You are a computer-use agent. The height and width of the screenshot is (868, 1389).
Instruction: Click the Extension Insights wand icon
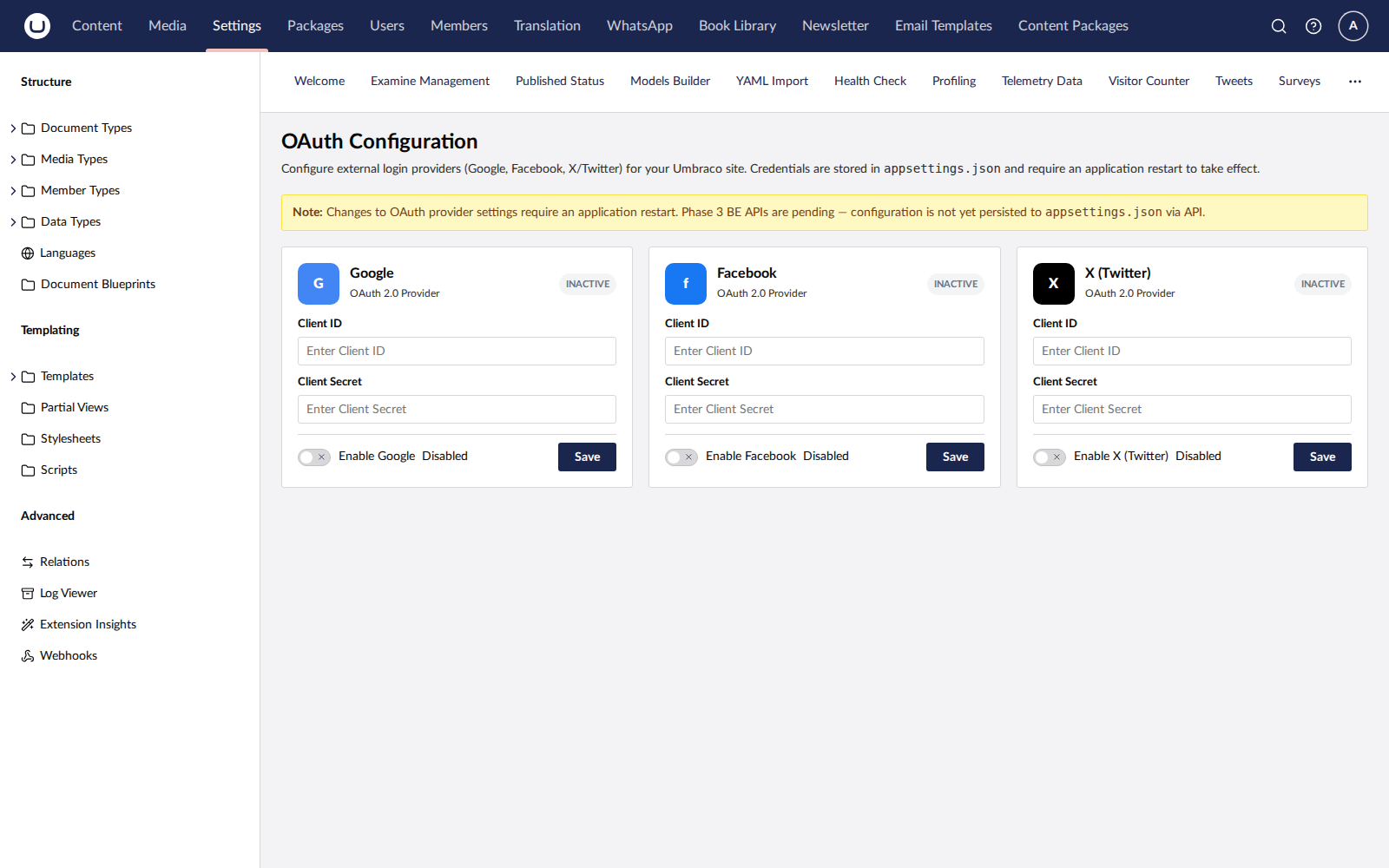pyautogui.click(x=28, y=625)
